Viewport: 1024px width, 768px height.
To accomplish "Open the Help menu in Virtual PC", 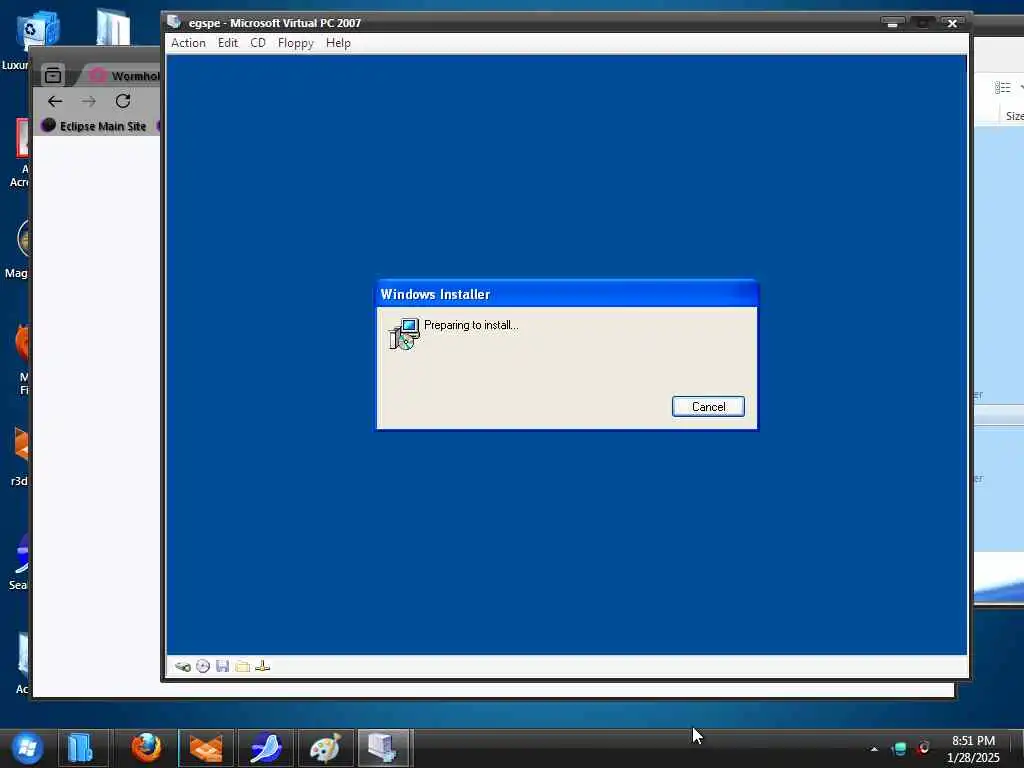I will click(338, 43).
